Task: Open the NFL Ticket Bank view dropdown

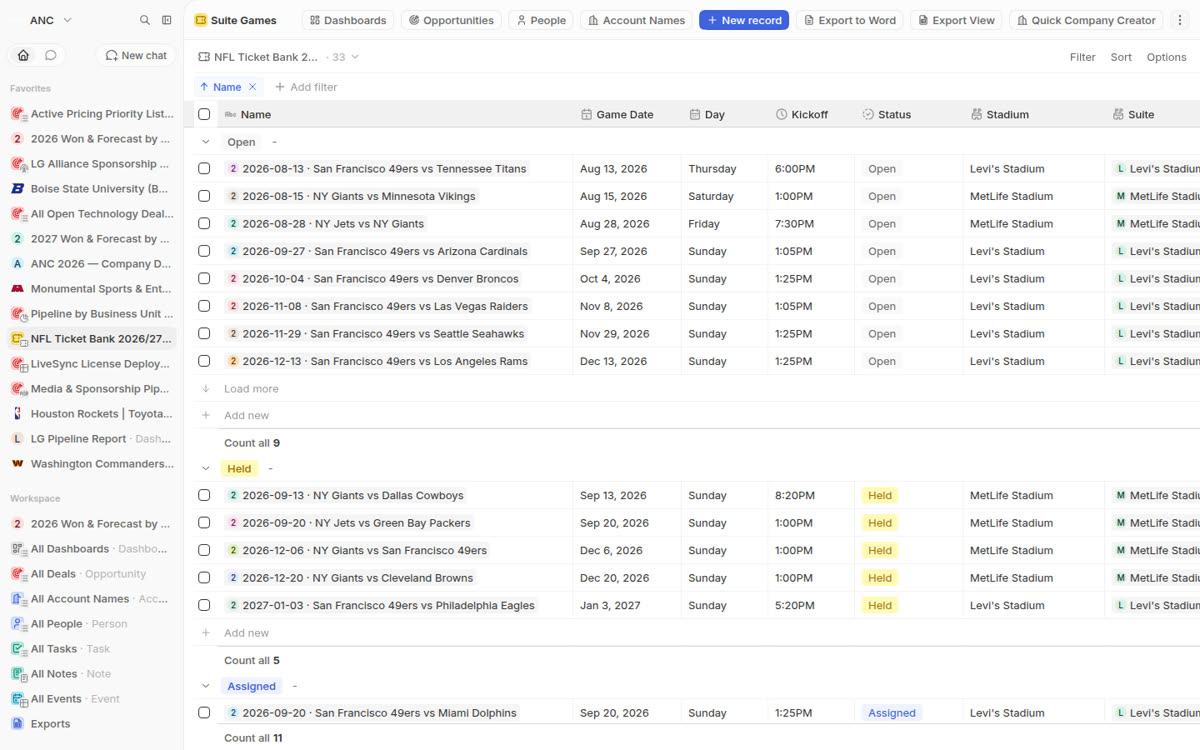Action: click(279, 57)
